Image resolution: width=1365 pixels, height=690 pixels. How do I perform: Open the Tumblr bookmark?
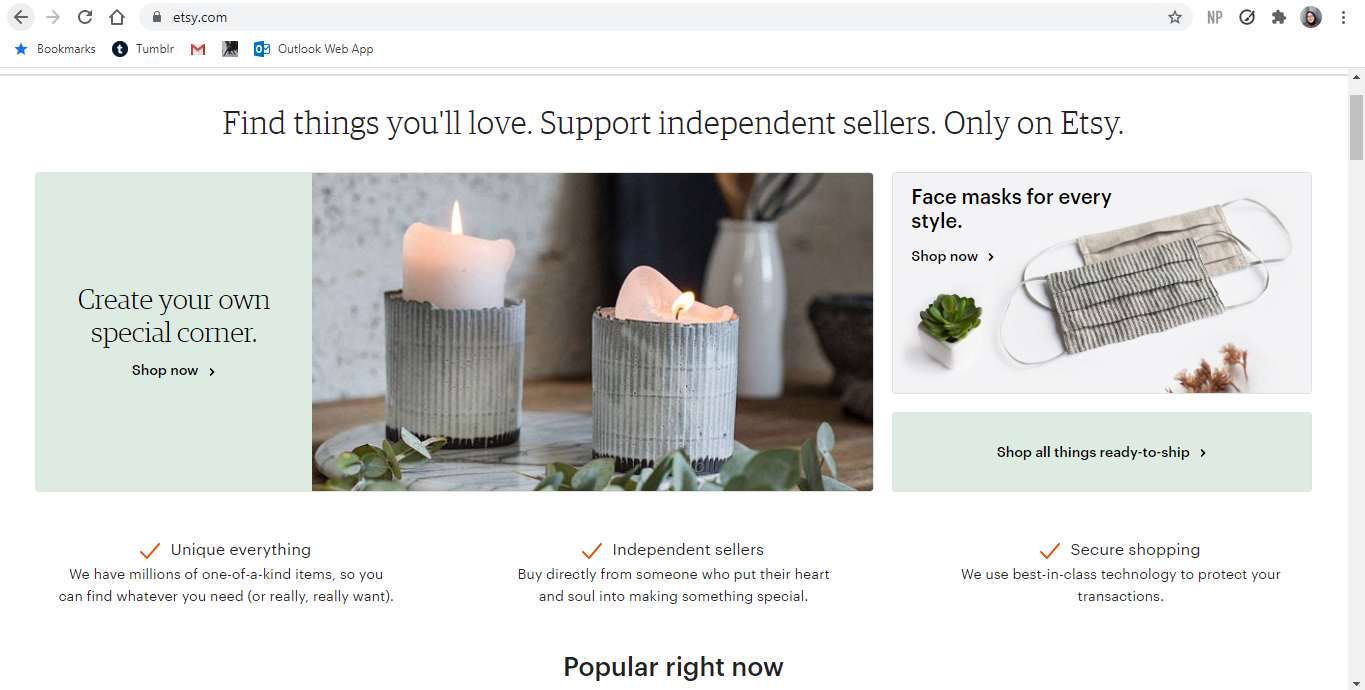[143, 49]
